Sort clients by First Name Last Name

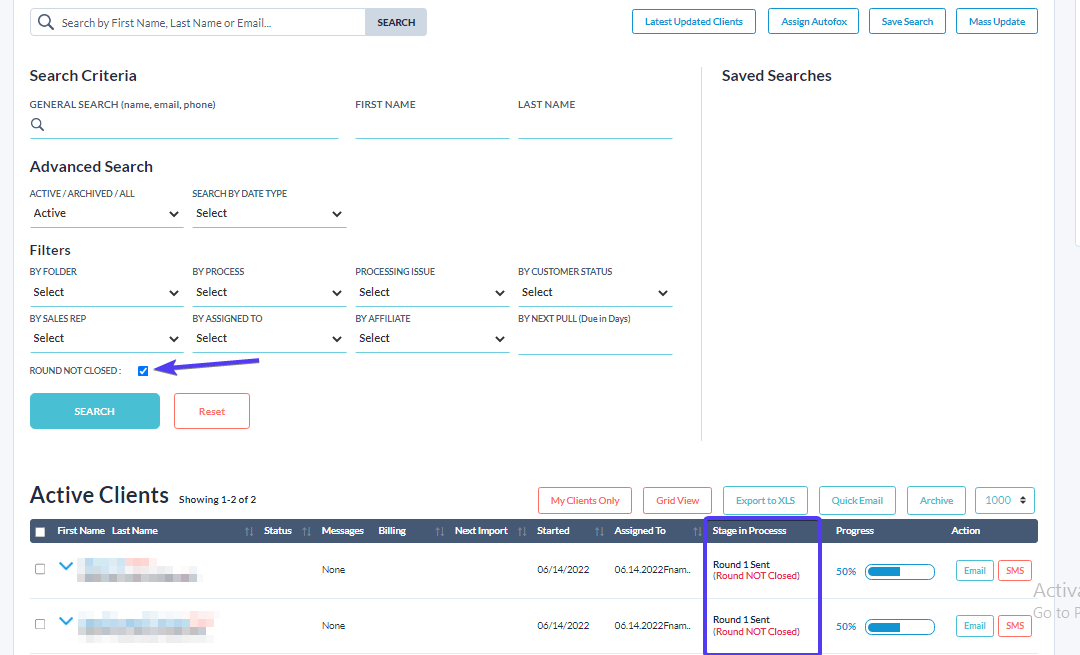(x=249, y=531)
